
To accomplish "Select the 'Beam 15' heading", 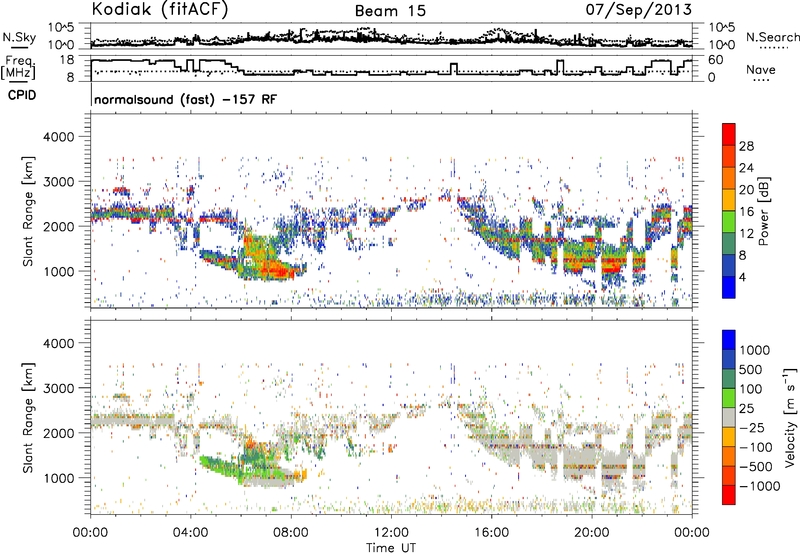I will click(x=390, y=11).
